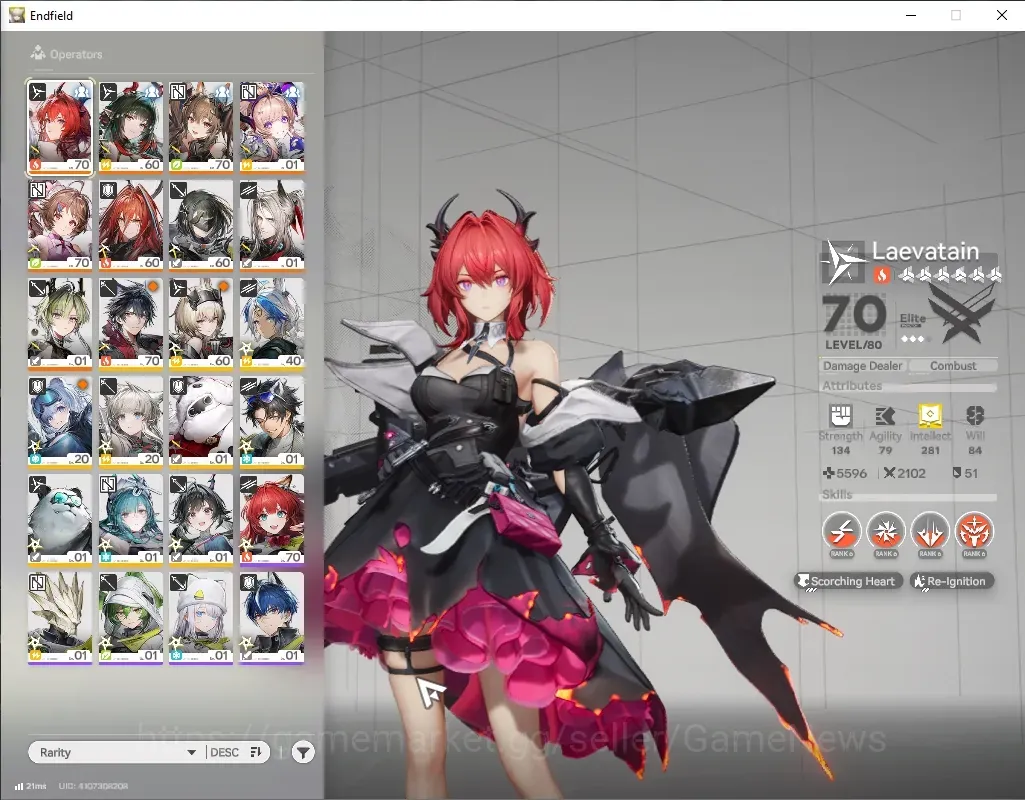Open the Re-Ignition talent

click(952, 581)
